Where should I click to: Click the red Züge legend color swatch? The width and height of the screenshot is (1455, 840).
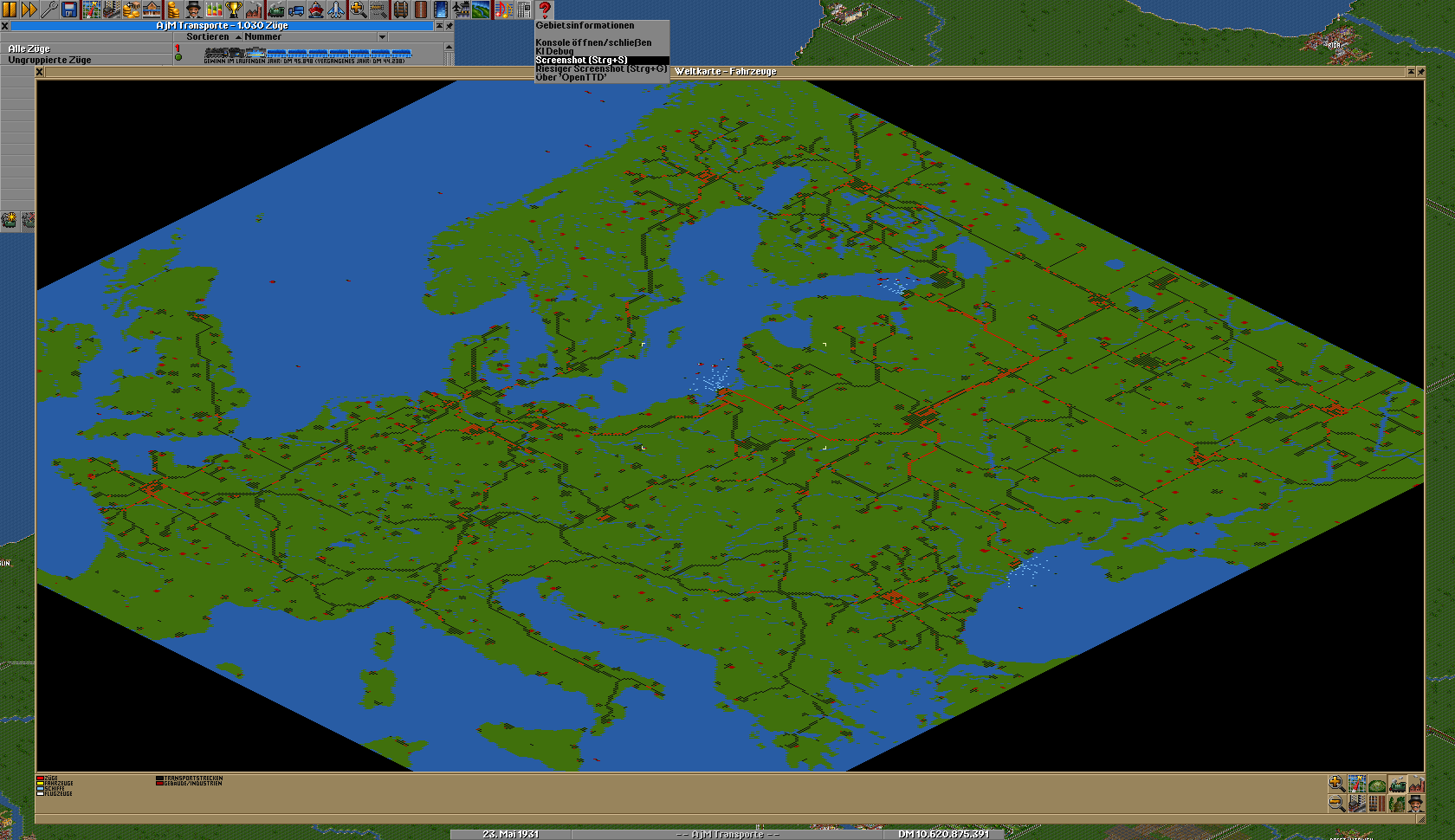pos(40,779)
